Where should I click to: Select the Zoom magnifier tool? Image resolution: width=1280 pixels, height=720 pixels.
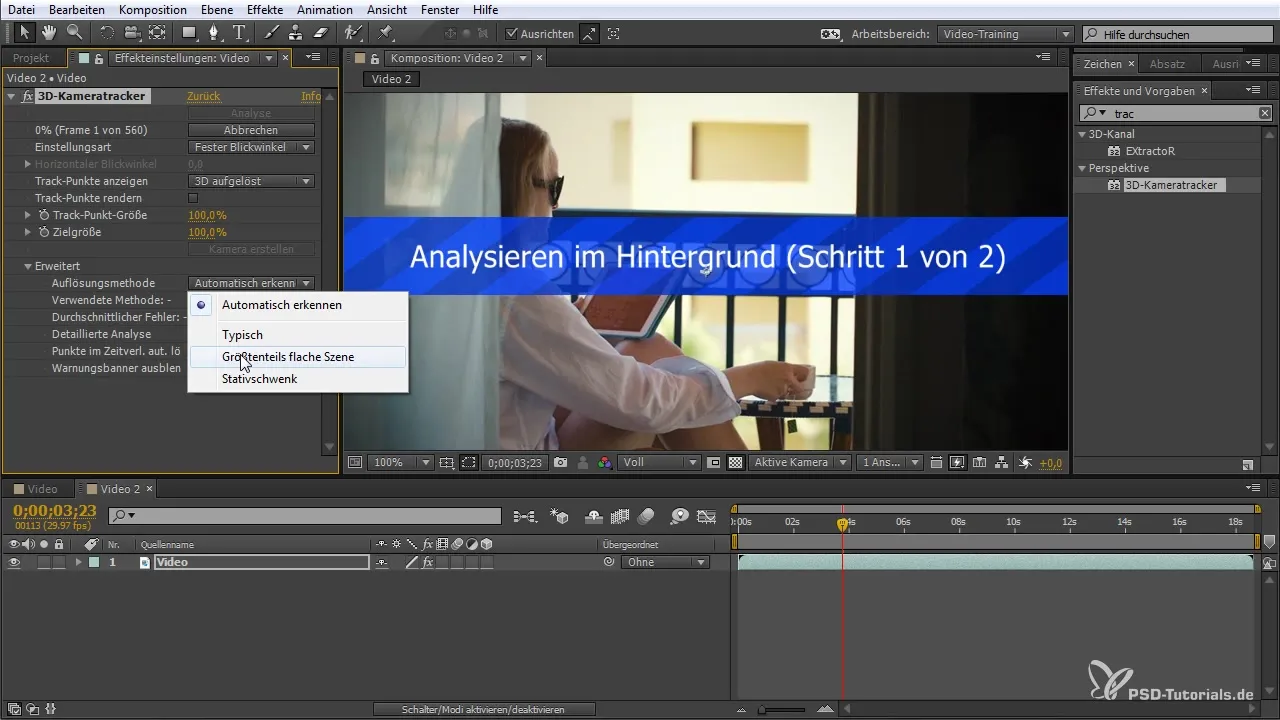coord(74,33)
